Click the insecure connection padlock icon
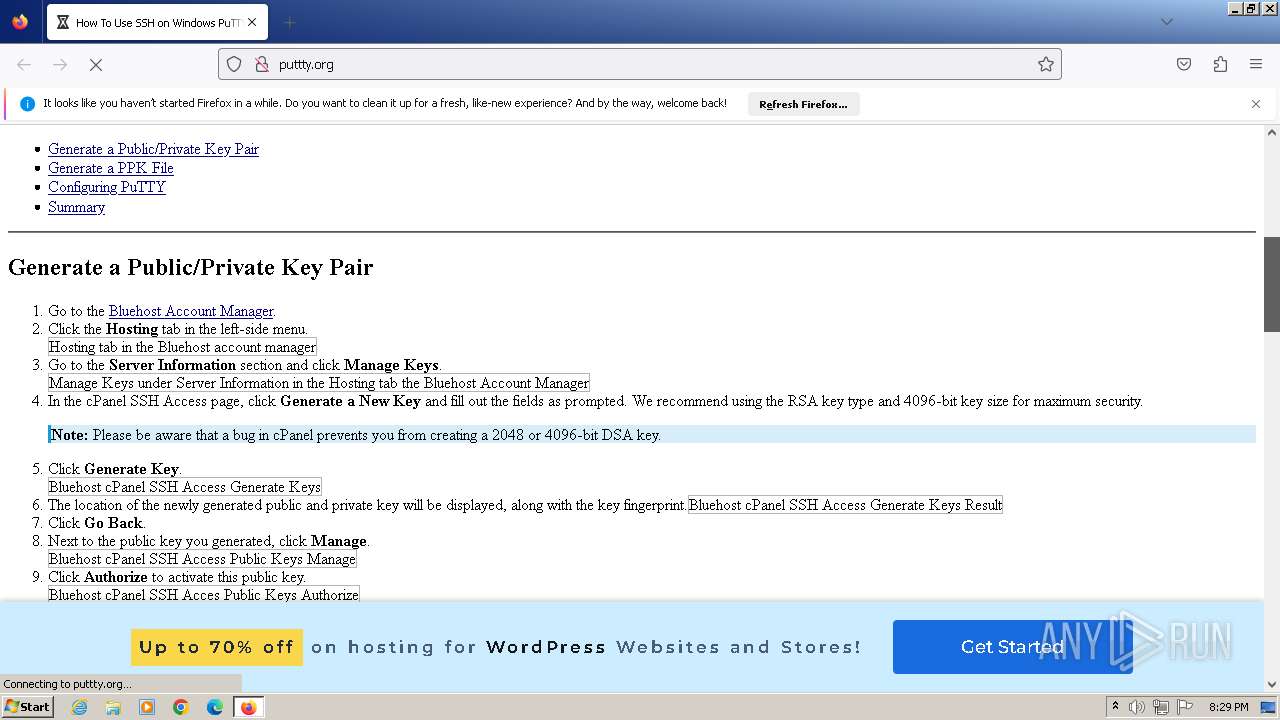Screen dimensions: 1280x720 (262, 64)
